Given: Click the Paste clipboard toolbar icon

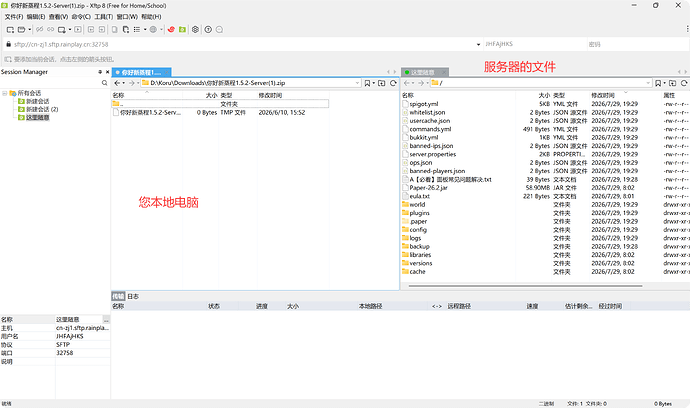Looking at the screenshot, I should coord(125,29).
